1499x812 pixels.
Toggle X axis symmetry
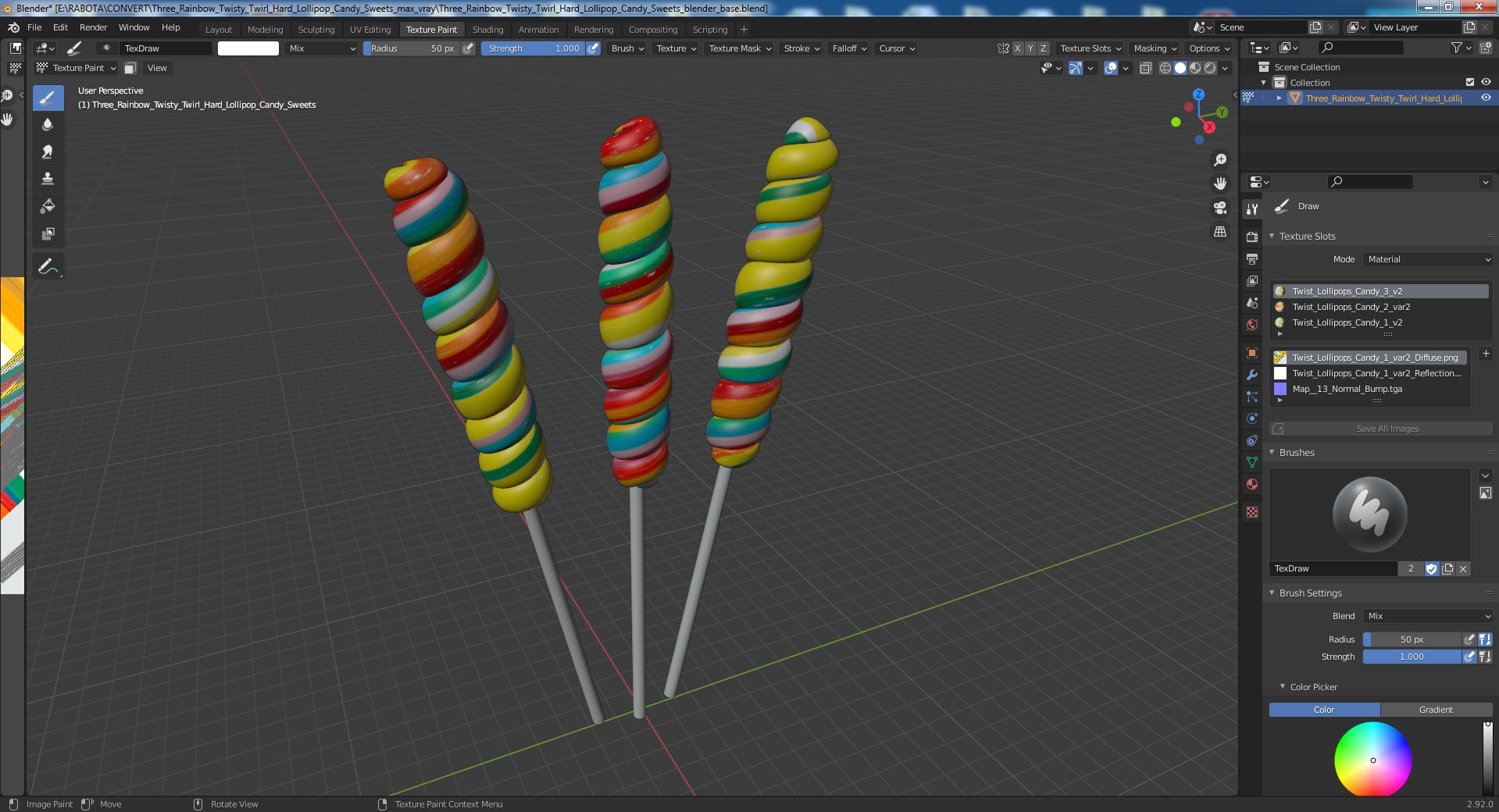(1018, 48)
